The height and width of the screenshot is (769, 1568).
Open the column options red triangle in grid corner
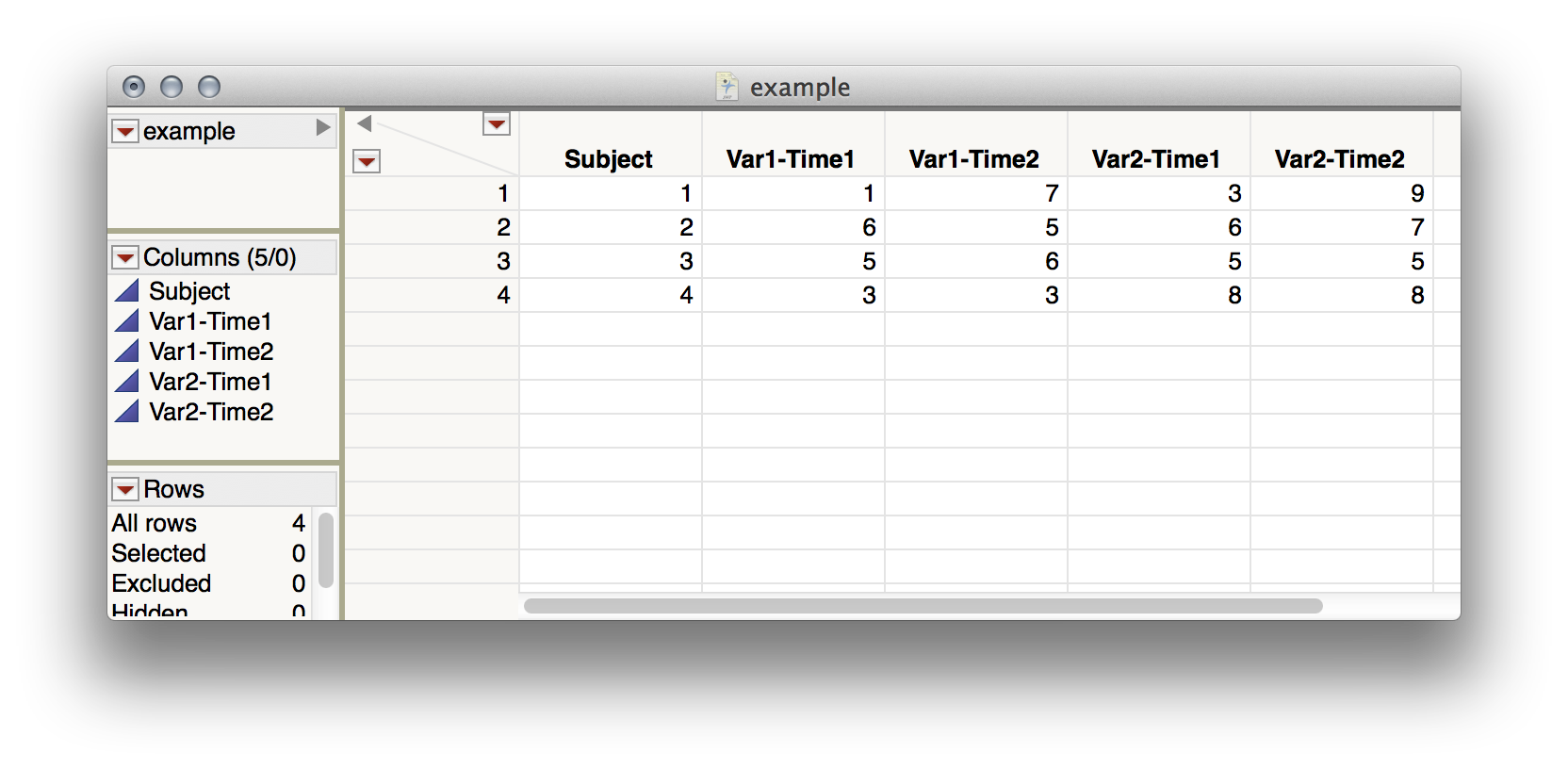click(x=497, y=123)
